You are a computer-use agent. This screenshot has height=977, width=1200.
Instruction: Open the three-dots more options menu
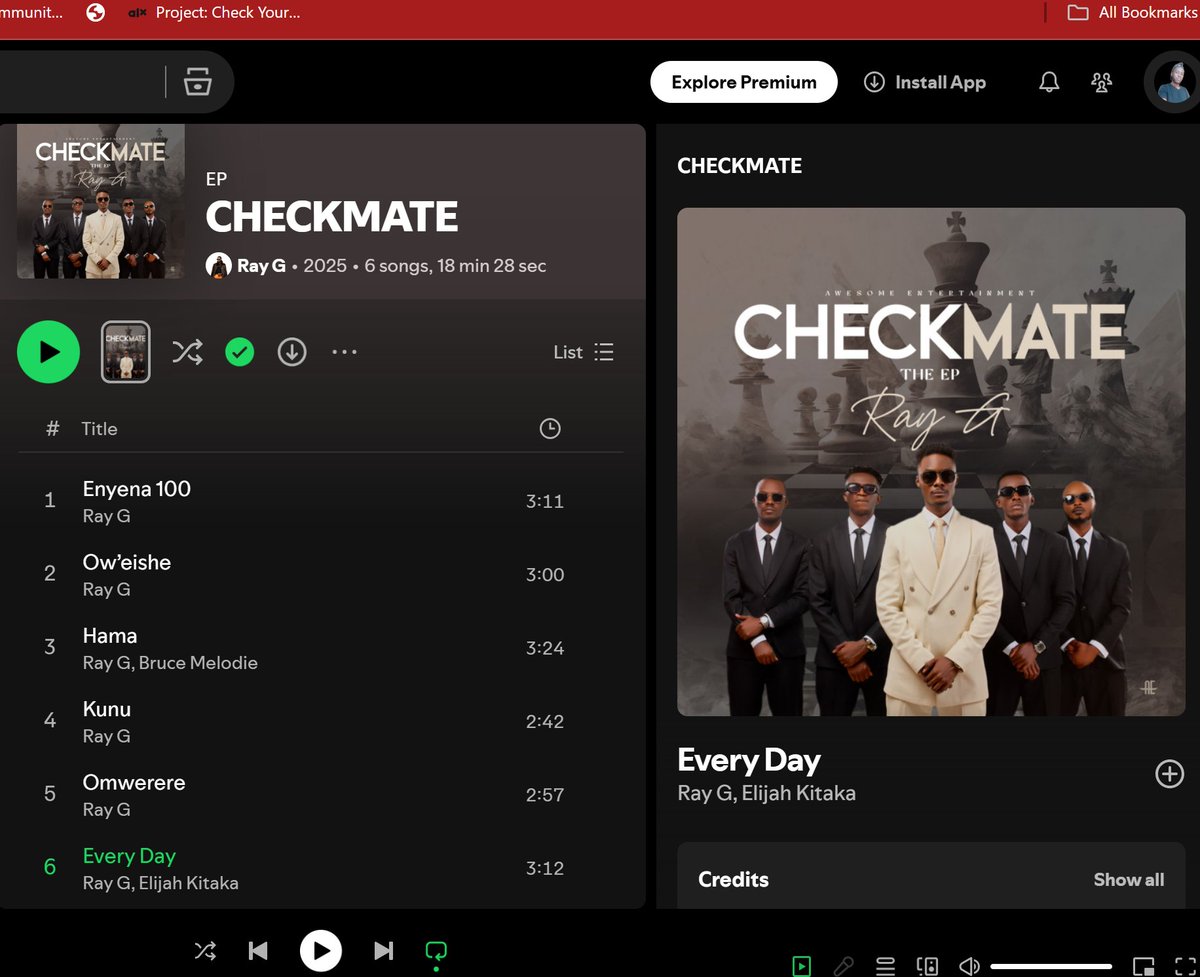[x=344, y=352]
